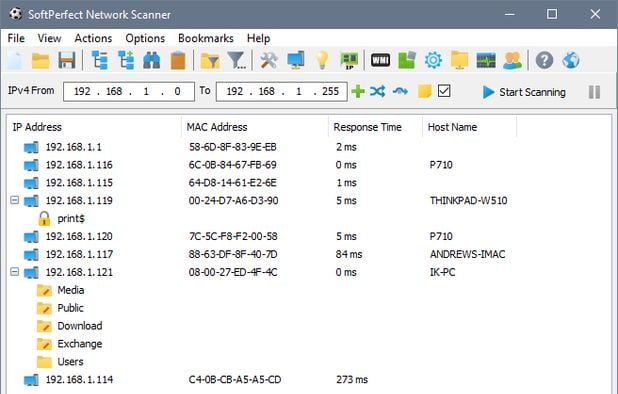Screen dimensions: 618x394
Task: Click the pause scanning button
Action: 594,92
